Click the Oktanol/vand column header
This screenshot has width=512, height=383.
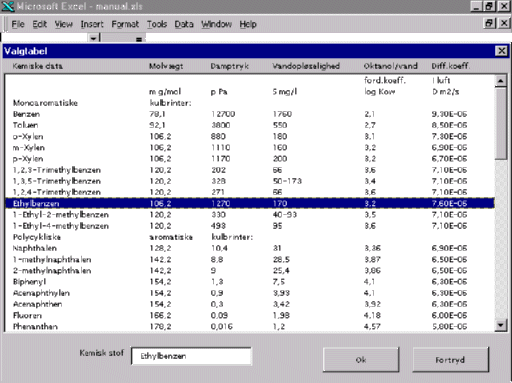click(390, 66)
